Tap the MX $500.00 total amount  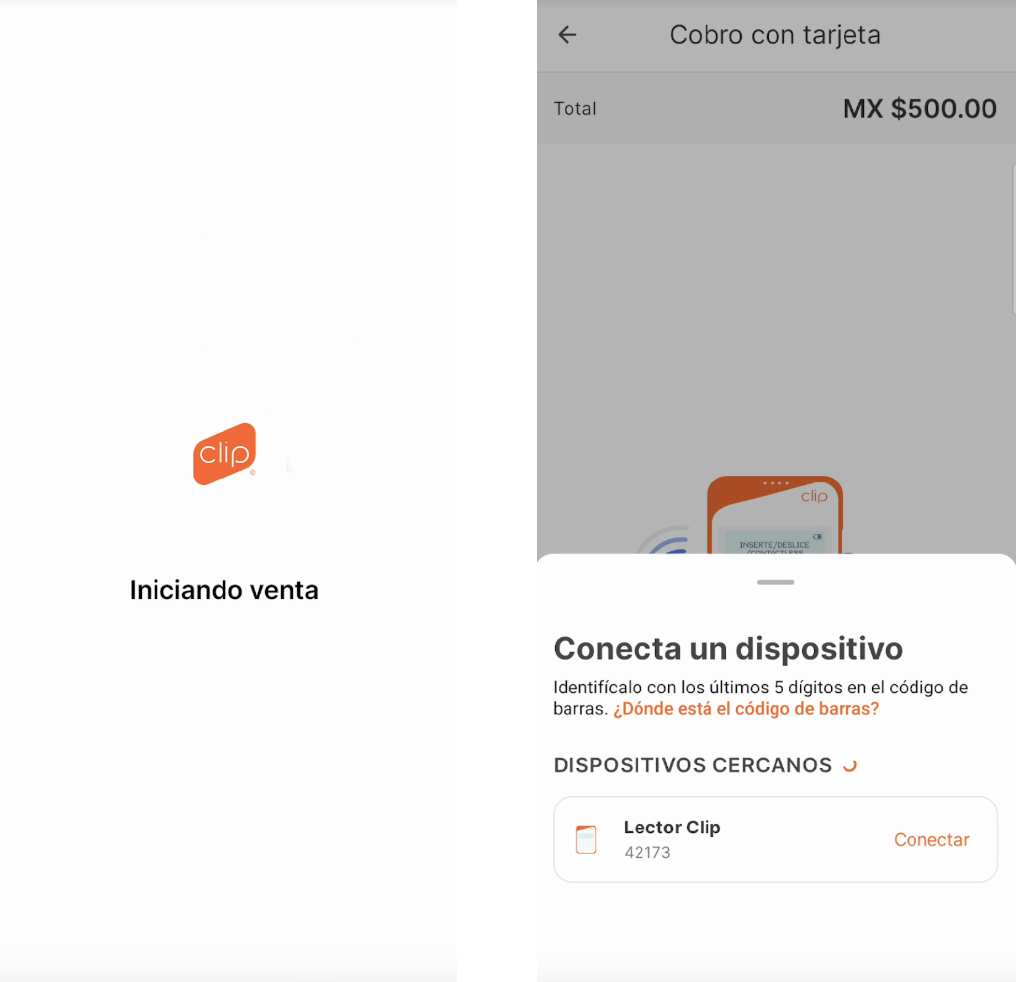[x=919, y=108]
